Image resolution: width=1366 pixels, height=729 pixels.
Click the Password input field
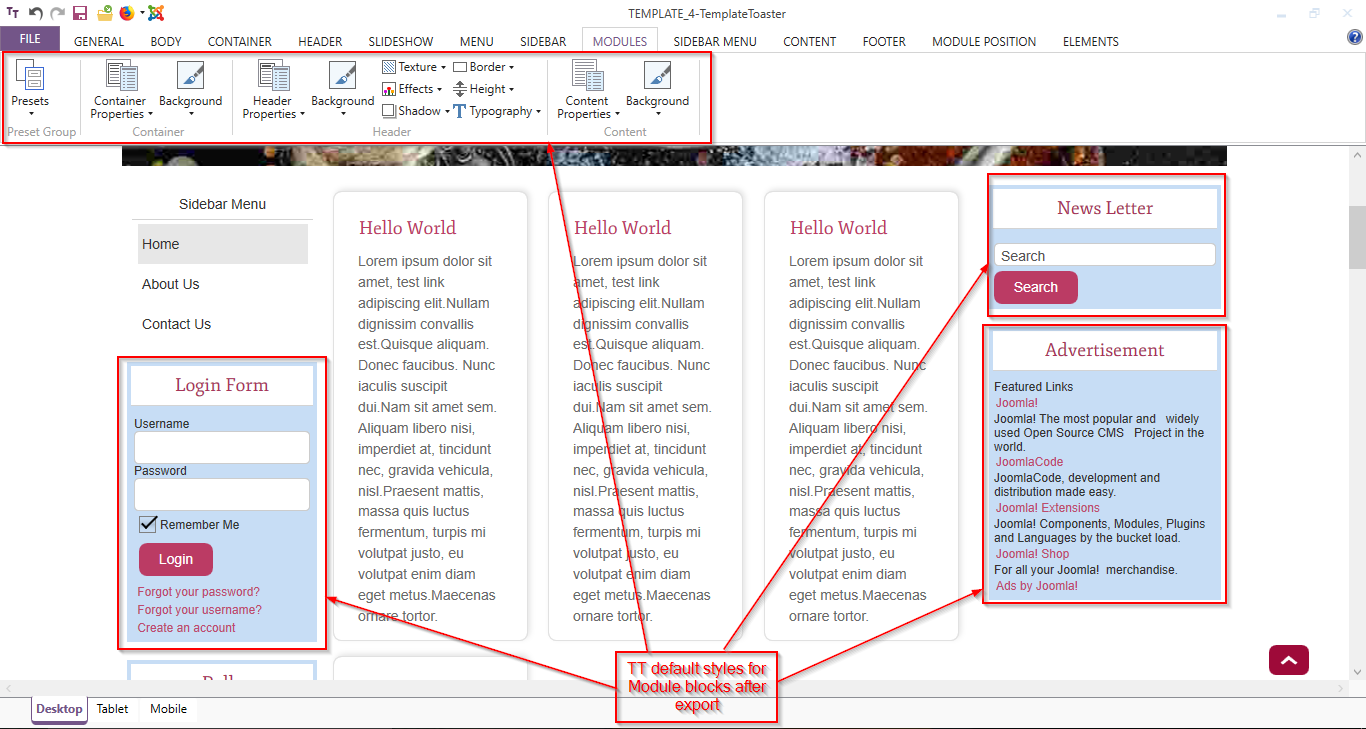pos(222,495)
